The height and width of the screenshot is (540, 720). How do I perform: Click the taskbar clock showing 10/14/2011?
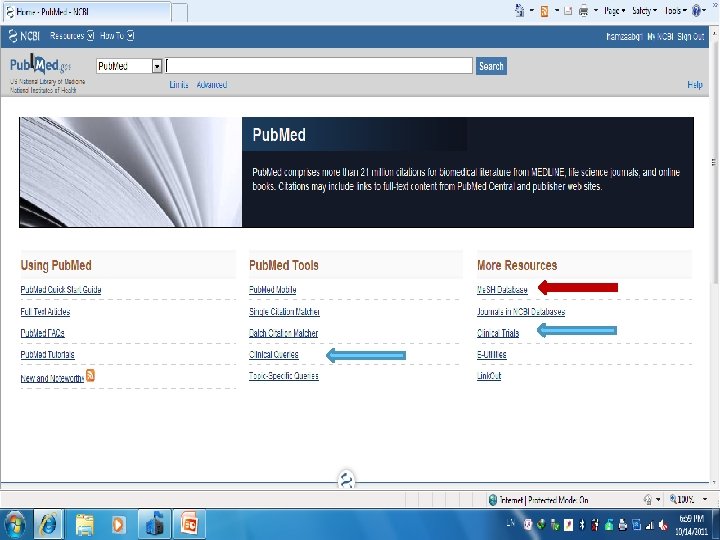[691, 525]
